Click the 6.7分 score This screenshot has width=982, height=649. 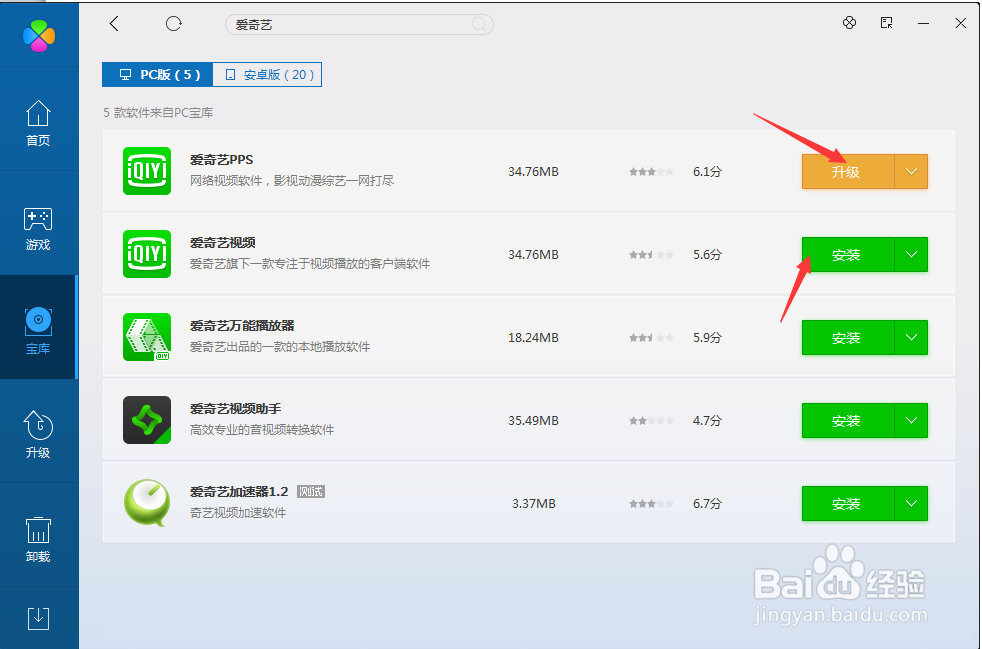coord(707,504)
